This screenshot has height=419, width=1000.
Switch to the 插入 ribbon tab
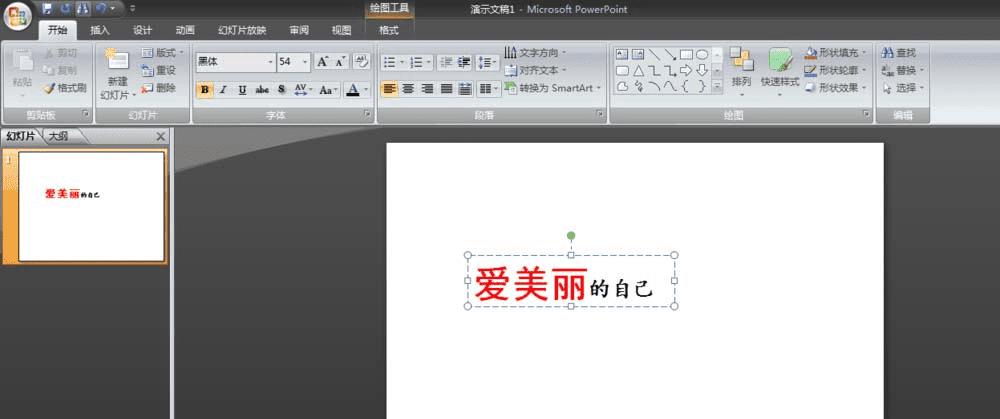point(99,30)
